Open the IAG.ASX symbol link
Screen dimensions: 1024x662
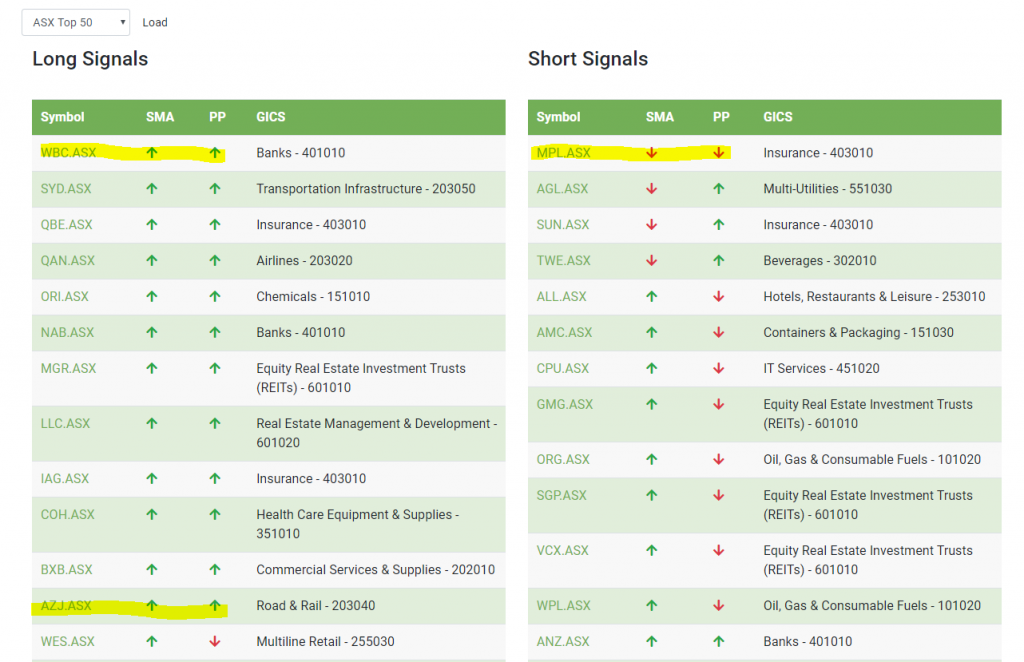[x=65, y=479]
